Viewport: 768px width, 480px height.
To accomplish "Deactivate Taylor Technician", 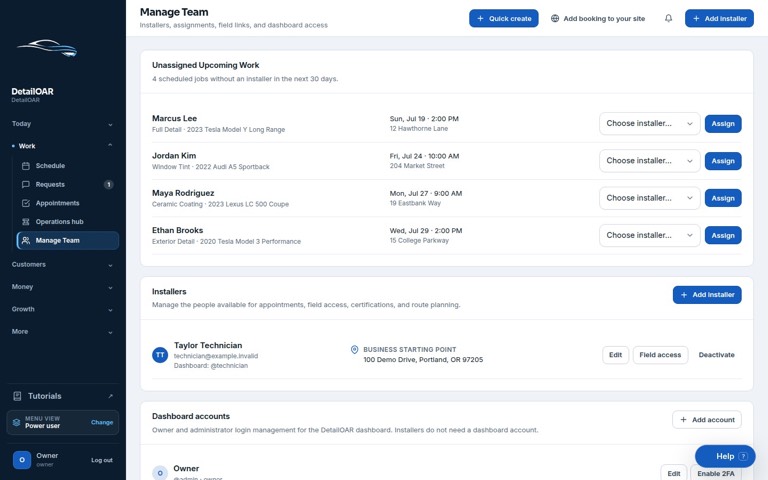I will point(716,355).
